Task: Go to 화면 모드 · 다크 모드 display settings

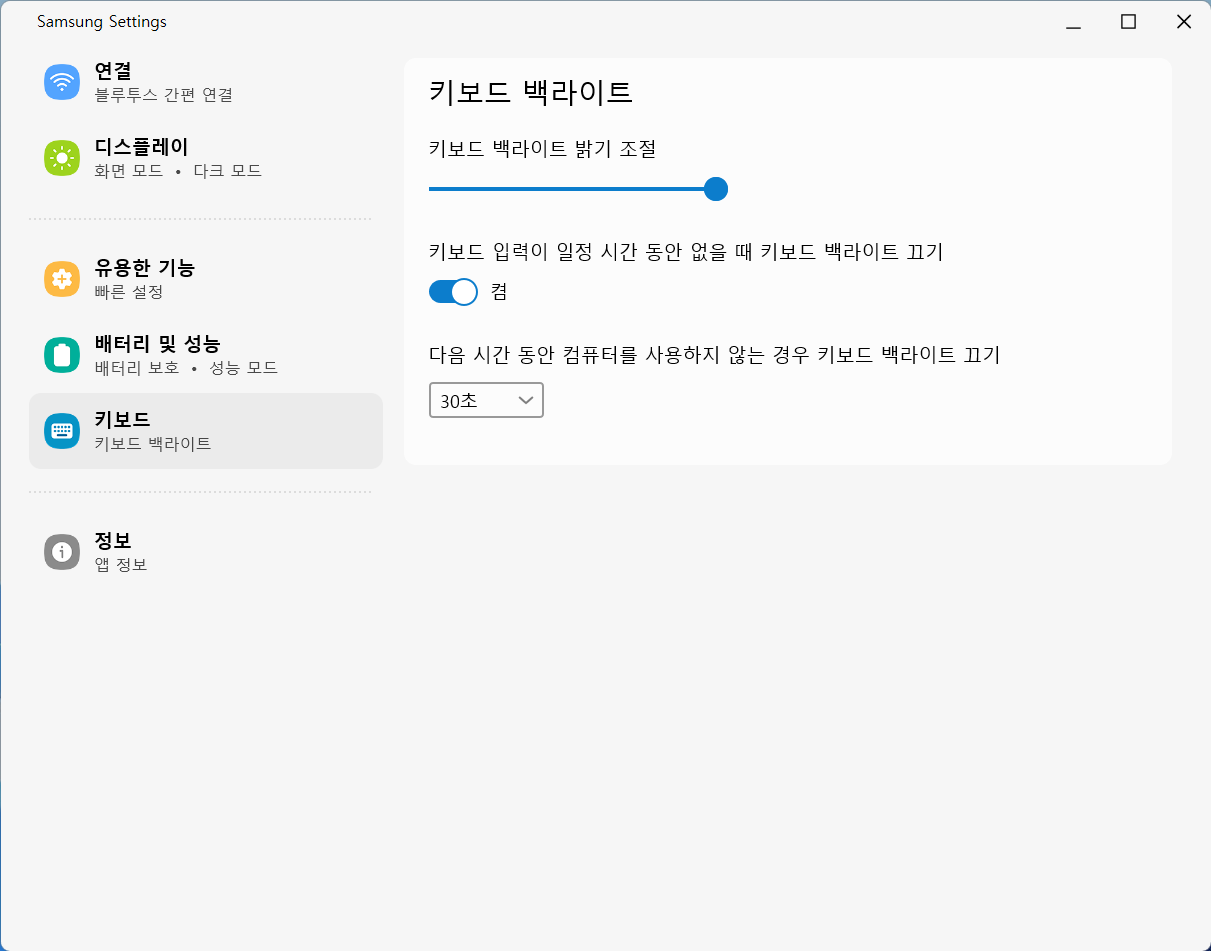Action: (x=178, y=171)
